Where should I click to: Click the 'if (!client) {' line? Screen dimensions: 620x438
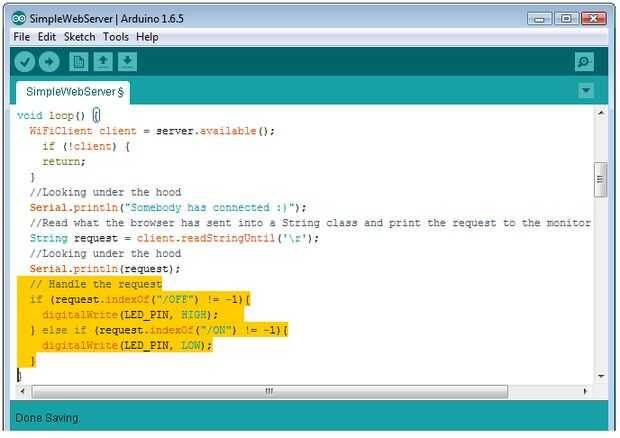[x=86, y=147]
